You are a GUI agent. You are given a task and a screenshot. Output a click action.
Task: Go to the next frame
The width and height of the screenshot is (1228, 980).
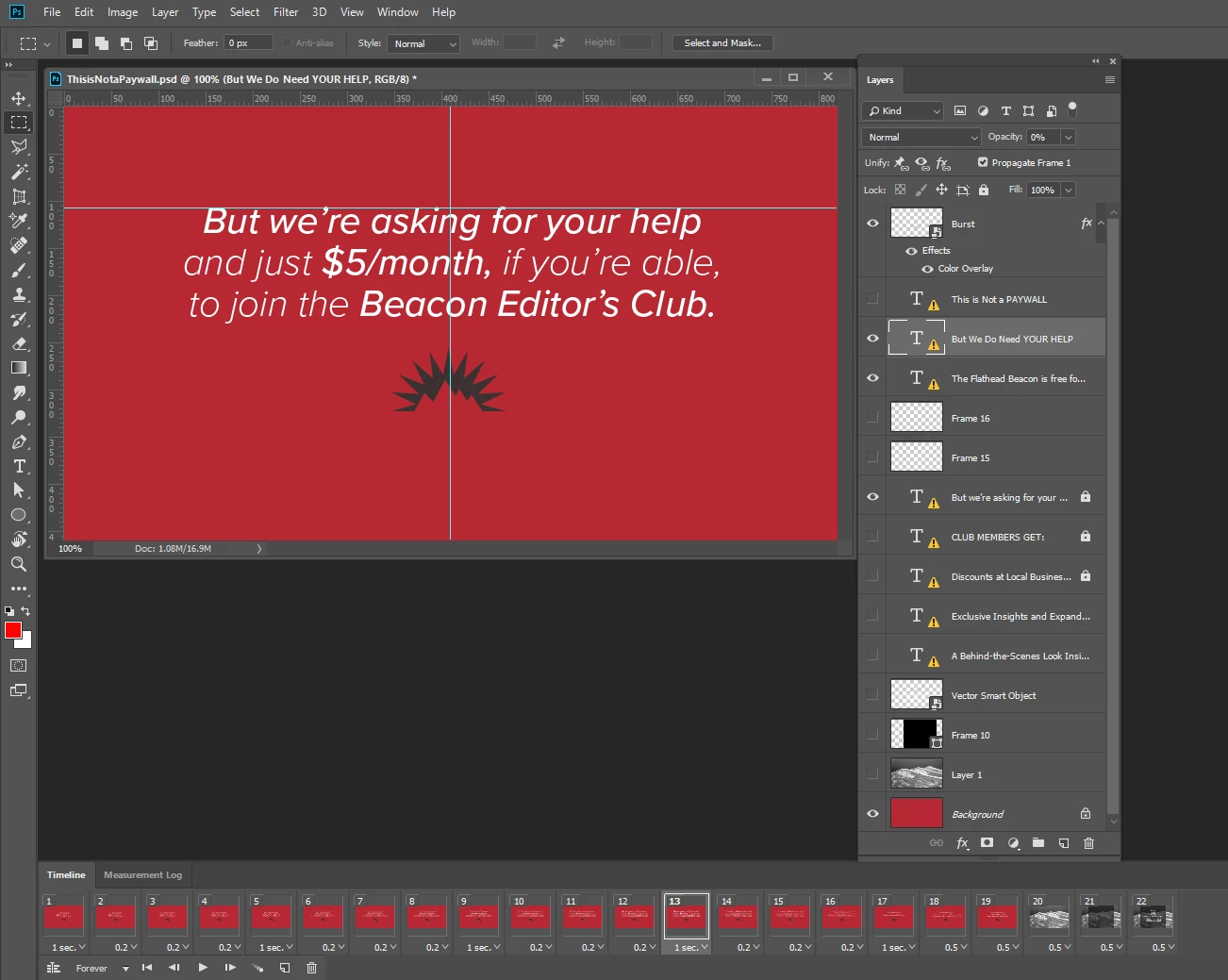230,968
